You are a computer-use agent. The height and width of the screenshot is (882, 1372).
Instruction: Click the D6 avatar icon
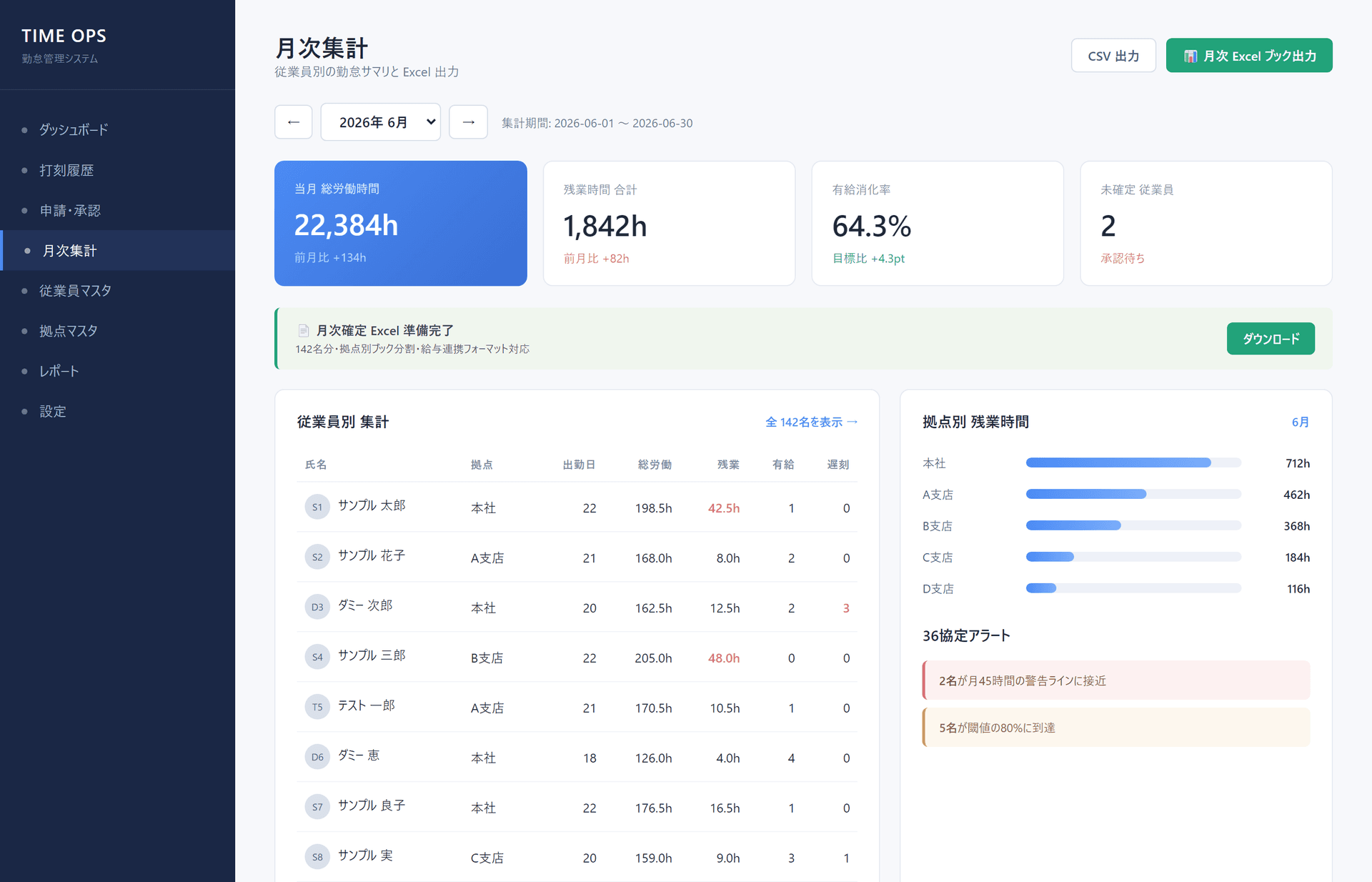pyautogui.click(x=317, y=757)
